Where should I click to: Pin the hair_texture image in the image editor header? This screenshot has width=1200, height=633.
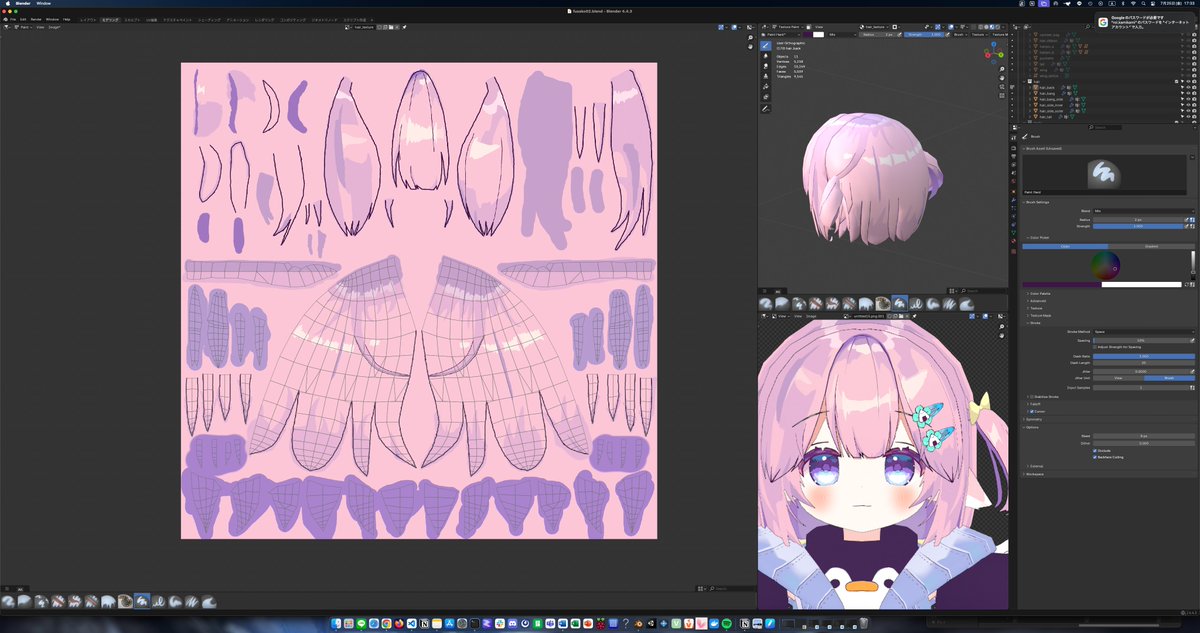(x=404, y=27)
